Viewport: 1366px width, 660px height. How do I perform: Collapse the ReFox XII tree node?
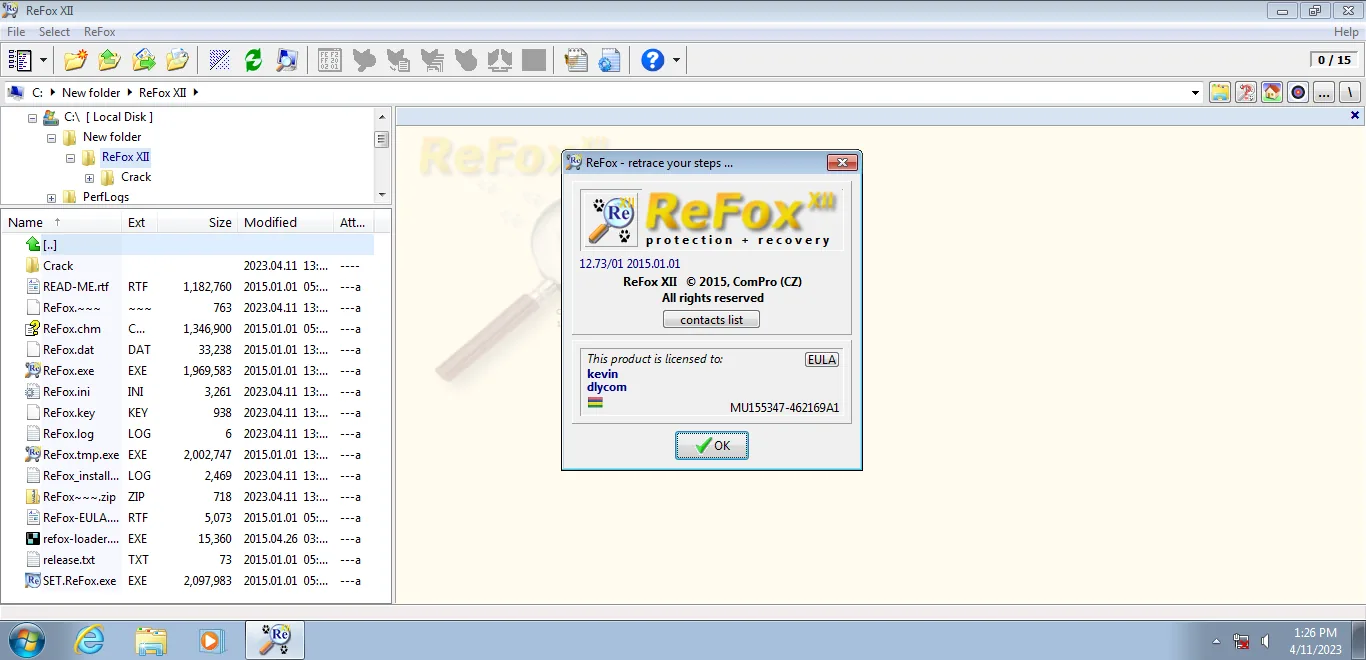[x=71, y=157]
